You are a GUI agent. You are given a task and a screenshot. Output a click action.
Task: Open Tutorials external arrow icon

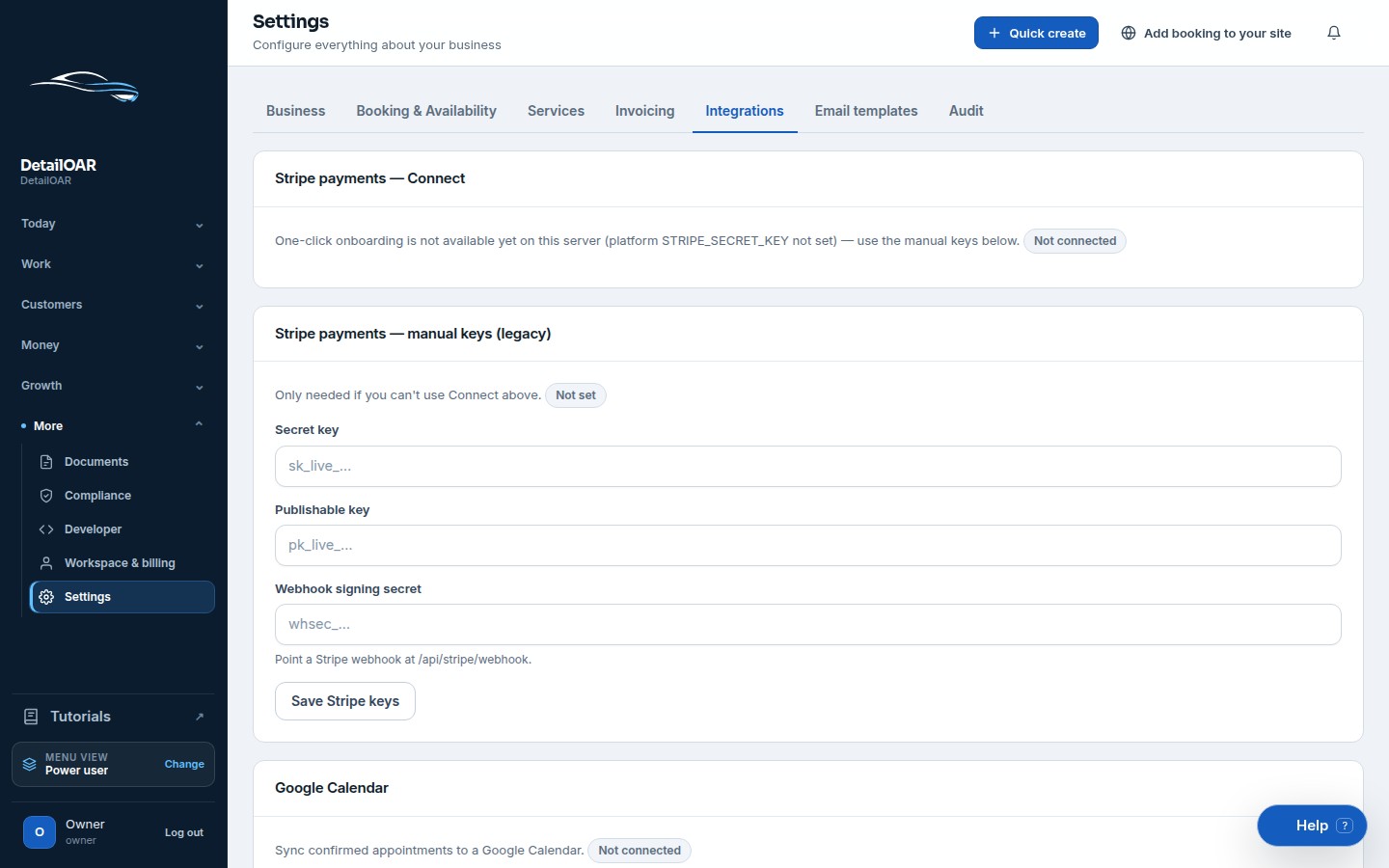coord(200,717)
